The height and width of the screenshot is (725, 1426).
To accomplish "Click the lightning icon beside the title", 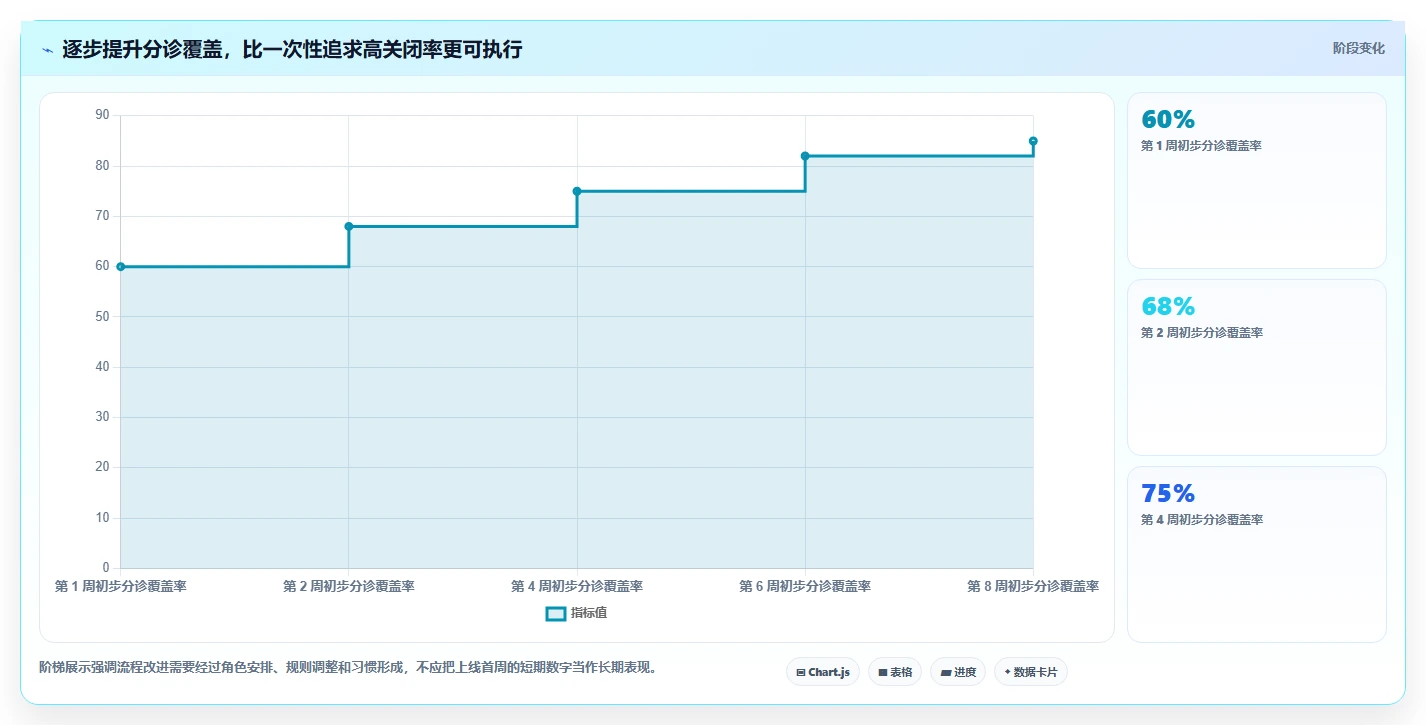I will coord(47,50).
